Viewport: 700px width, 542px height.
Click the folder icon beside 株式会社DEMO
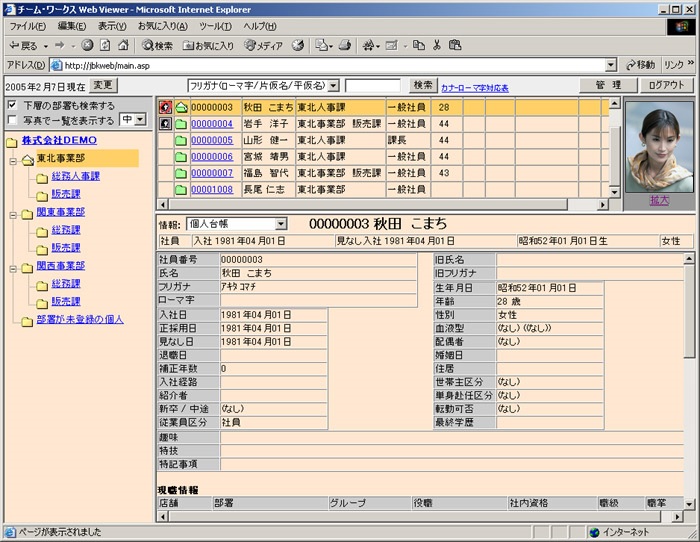tap(12, 142)
